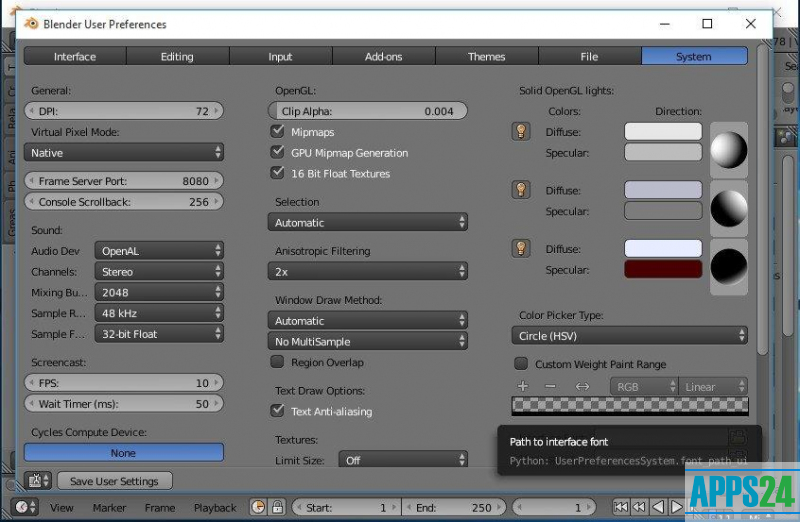Click the timeline End frame field

pos(454,507)
